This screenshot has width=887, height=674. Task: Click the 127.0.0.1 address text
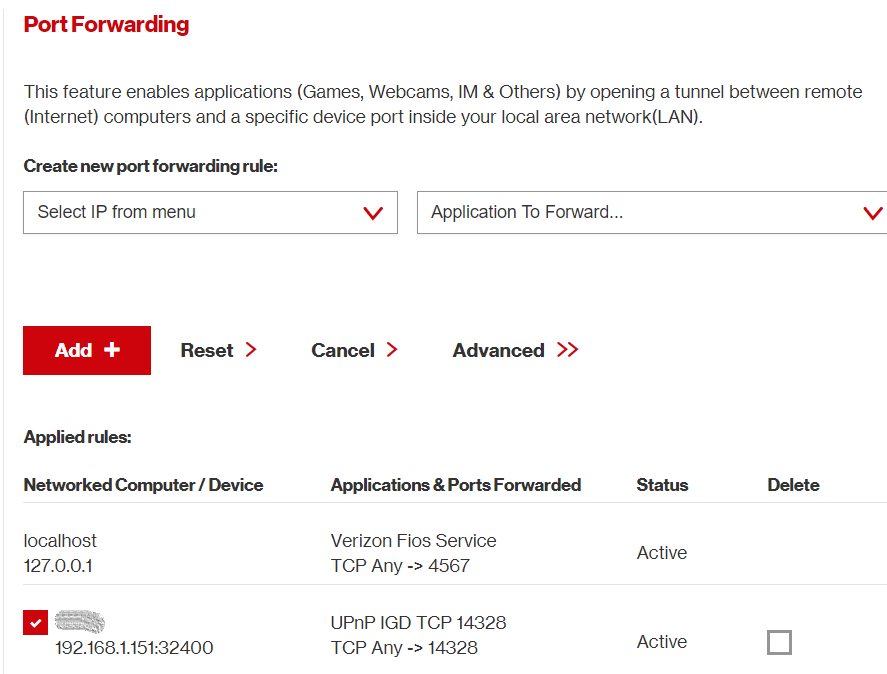(58, 565)
